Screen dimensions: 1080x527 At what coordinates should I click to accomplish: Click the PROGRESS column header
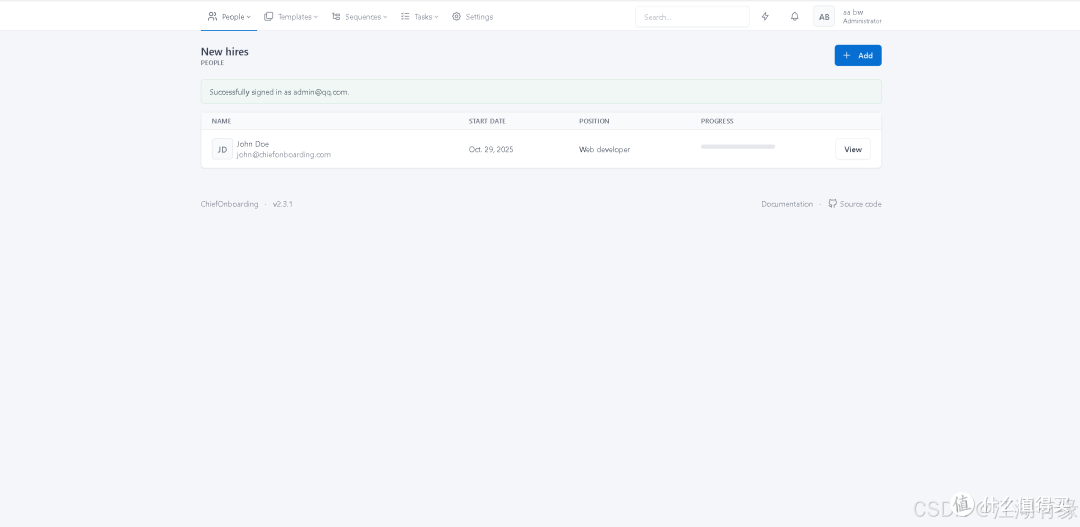point(717,121)
